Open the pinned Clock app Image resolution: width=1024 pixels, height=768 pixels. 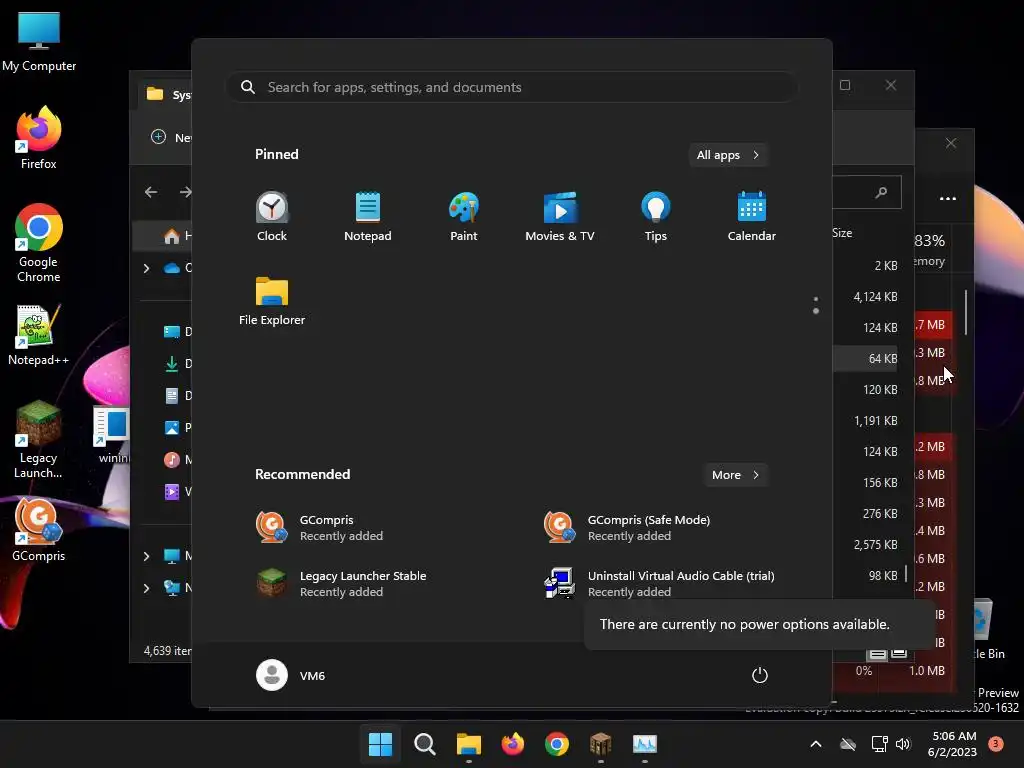click(x=272, y=217)
